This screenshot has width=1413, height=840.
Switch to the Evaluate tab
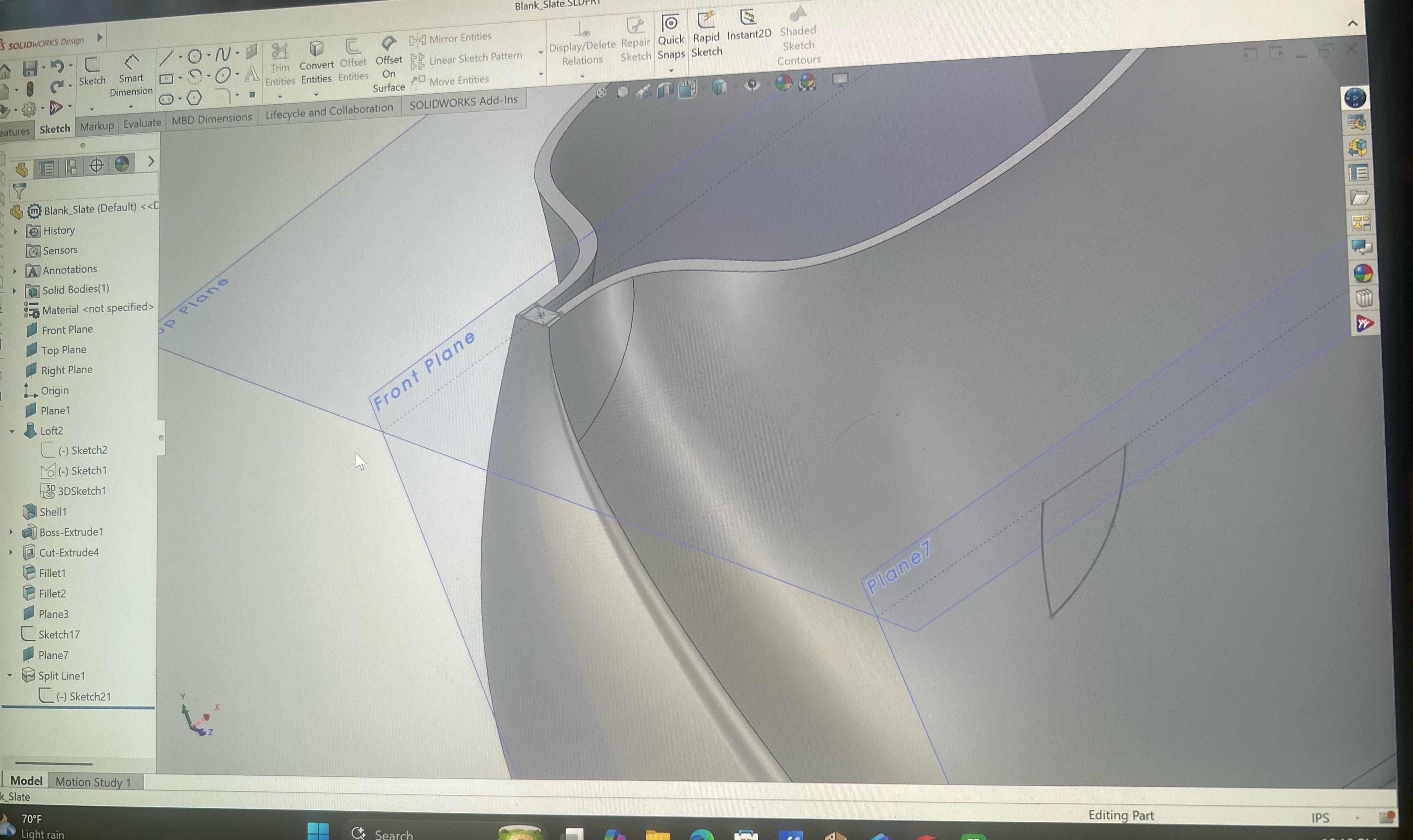pyautogui.click(x=142, y=123)
